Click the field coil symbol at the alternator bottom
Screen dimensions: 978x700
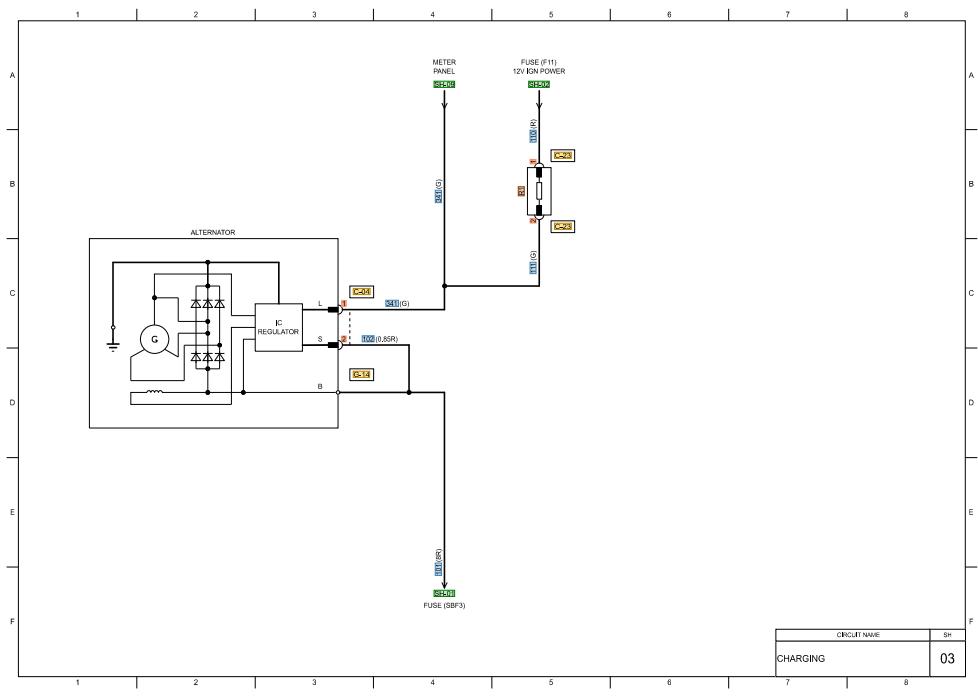click(x=154, y=391)
